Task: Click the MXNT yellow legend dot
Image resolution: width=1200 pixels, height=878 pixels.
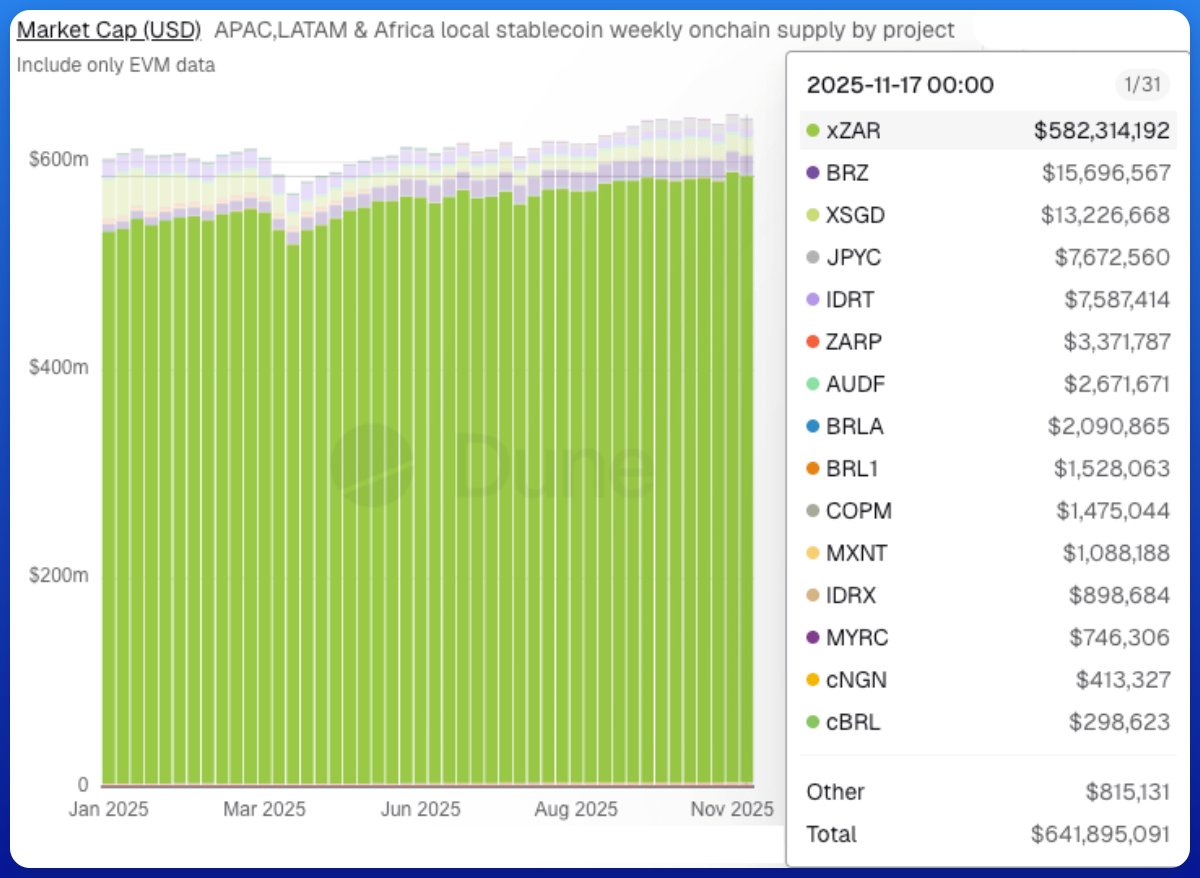Action: click(813, 553)
